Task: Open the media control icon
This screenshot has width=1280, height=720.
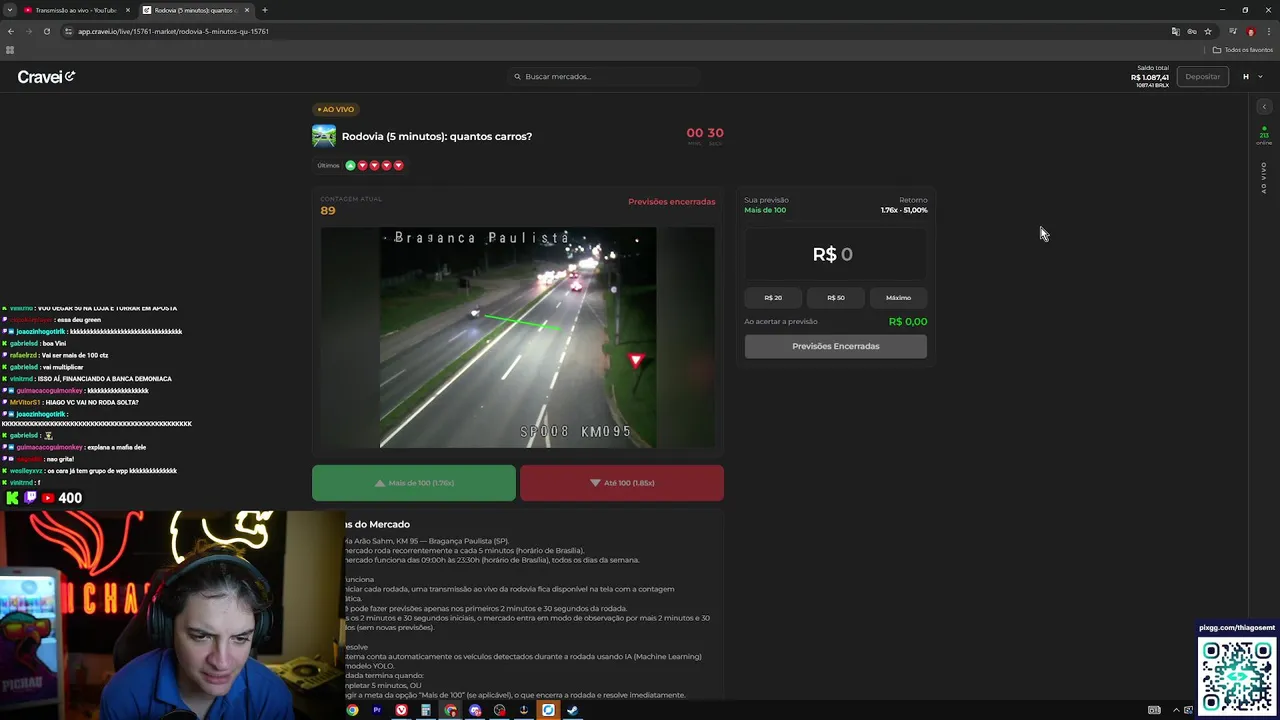Action: pyautogui.click(x=1233, y=31)
